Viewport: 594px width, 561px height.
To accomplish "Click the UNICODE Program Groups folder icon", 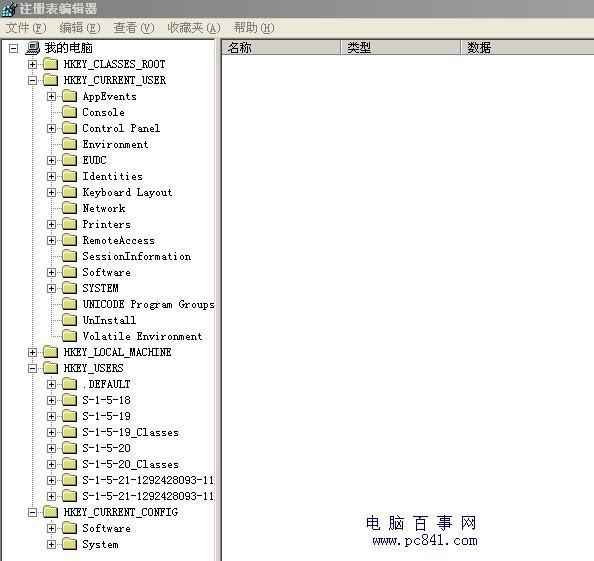I will [69, 304].
